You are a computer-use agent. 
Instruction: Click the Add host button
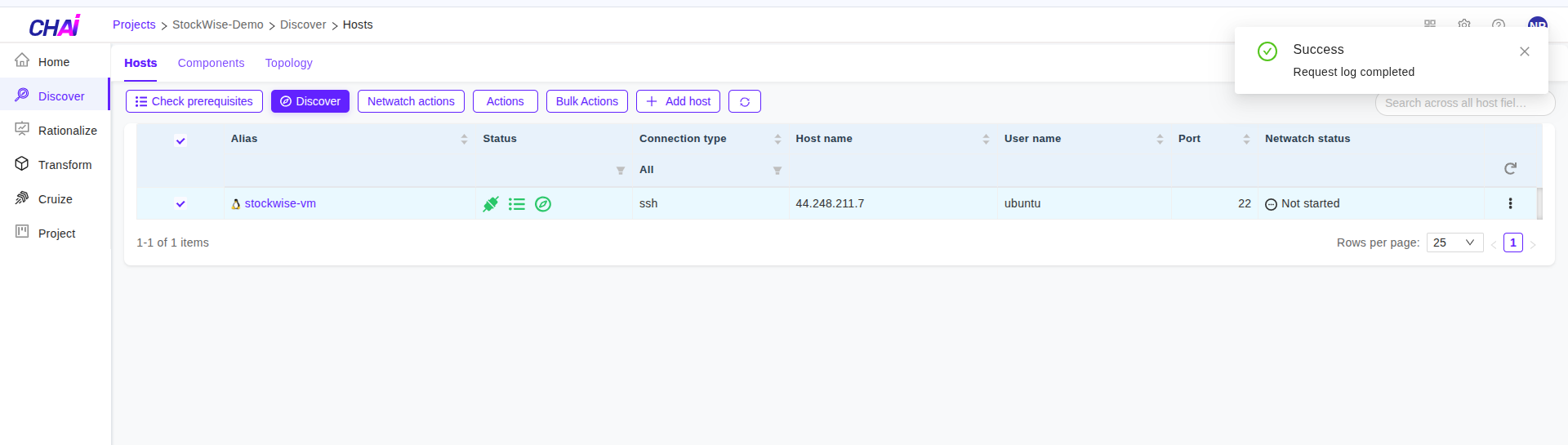click(x=678, y=101)
